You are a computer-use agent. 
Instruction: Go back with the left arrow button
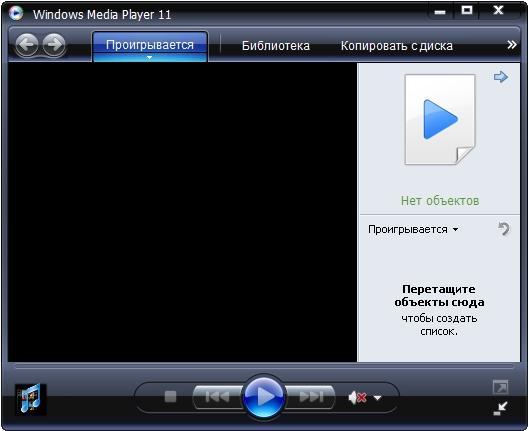click(x=27, y=45)
